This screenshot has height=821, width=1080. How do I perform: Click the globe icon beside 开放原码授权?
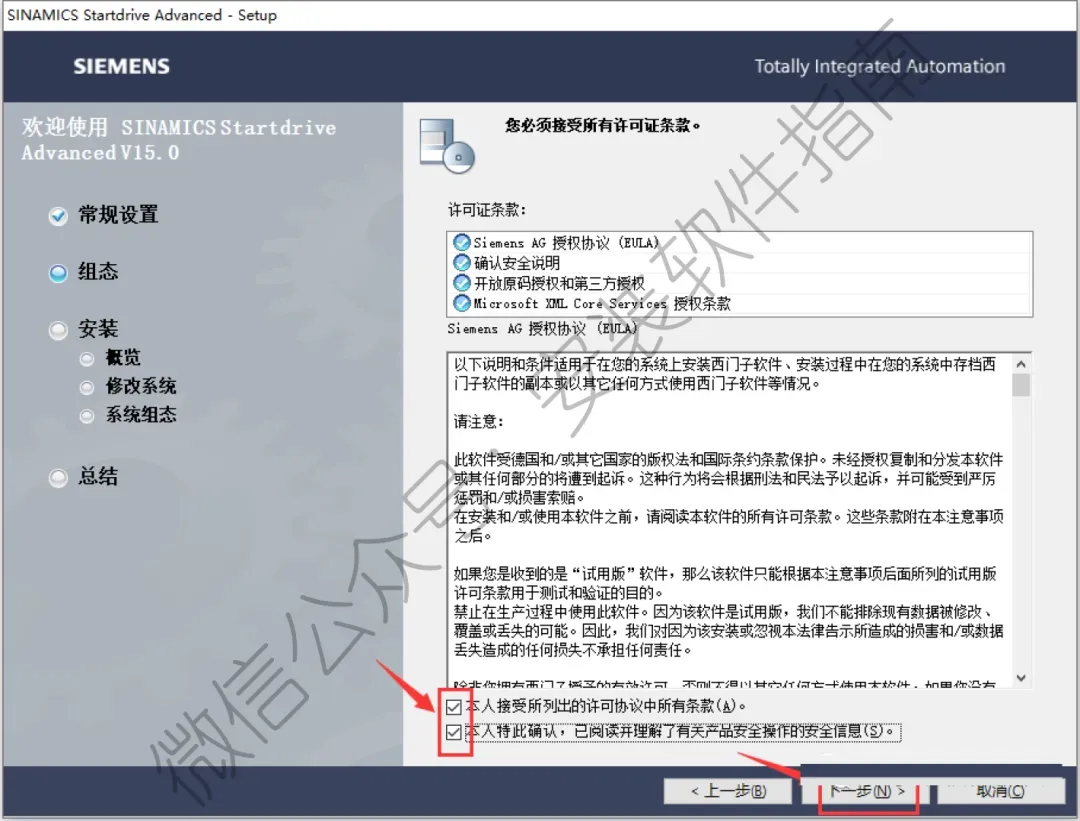461,282
